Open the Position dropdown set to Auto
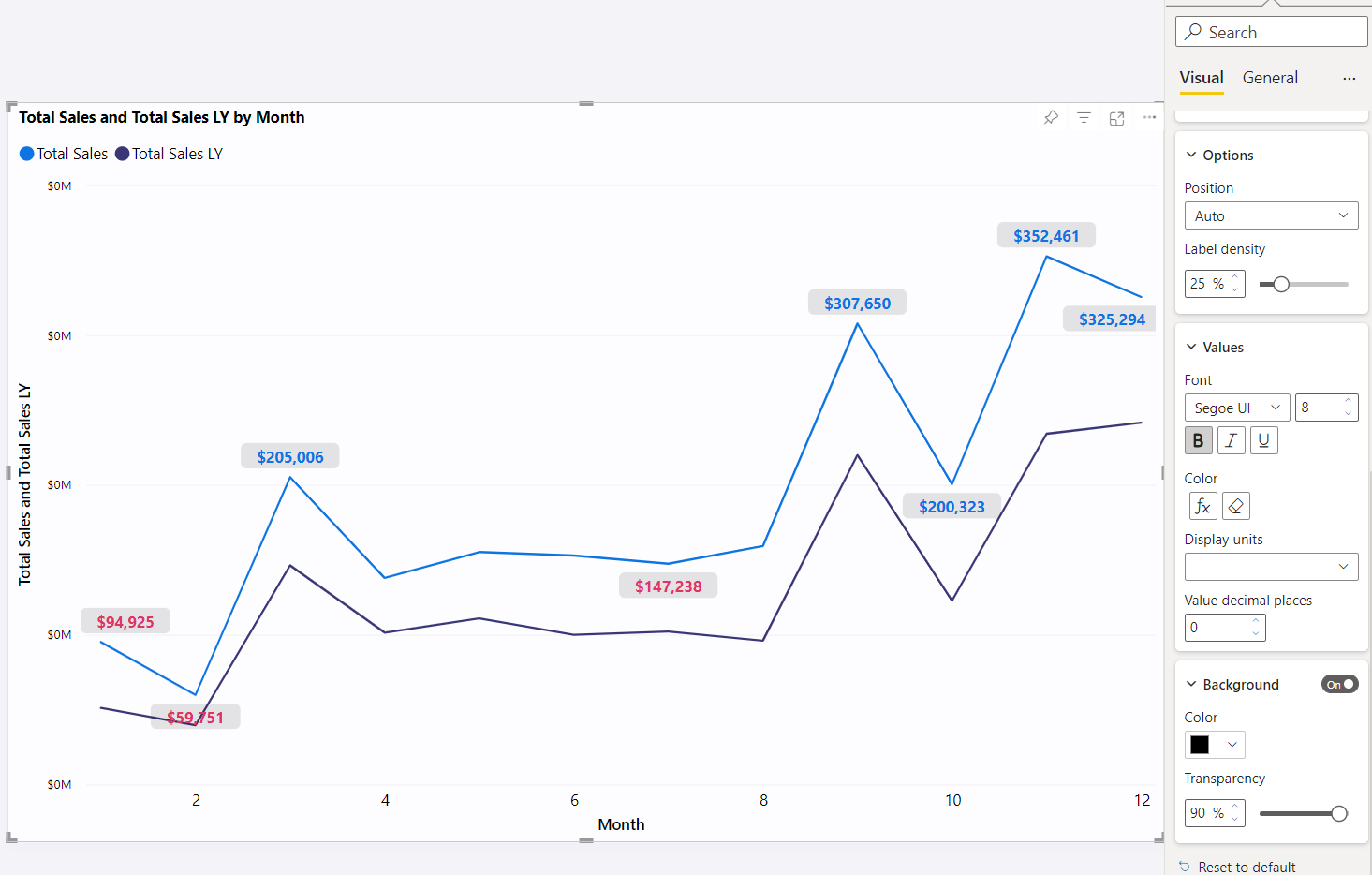 pos(1270,216)
